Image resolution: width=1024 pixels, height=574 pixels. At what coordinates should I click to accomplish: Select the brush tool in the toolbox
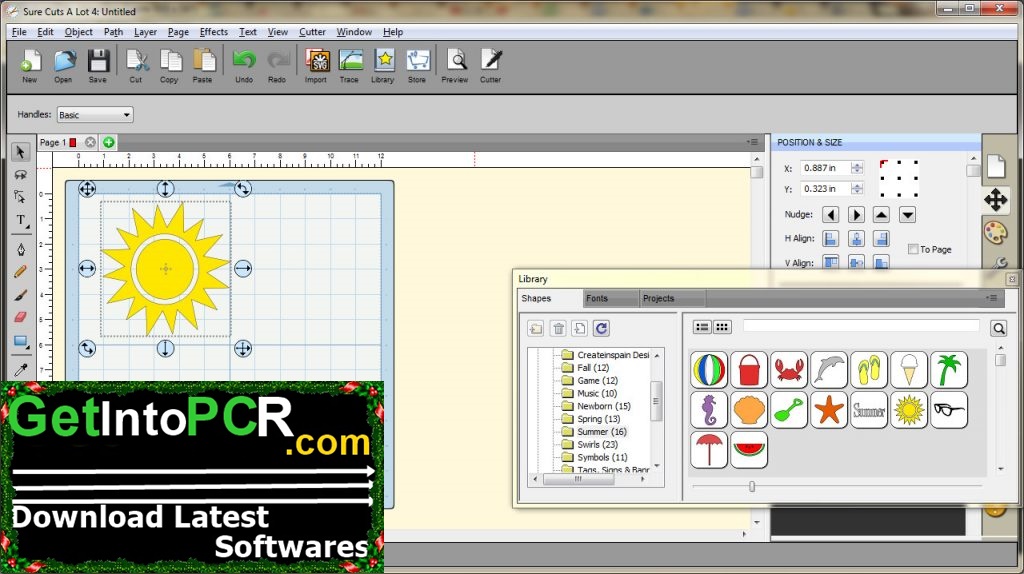[21, 295]
